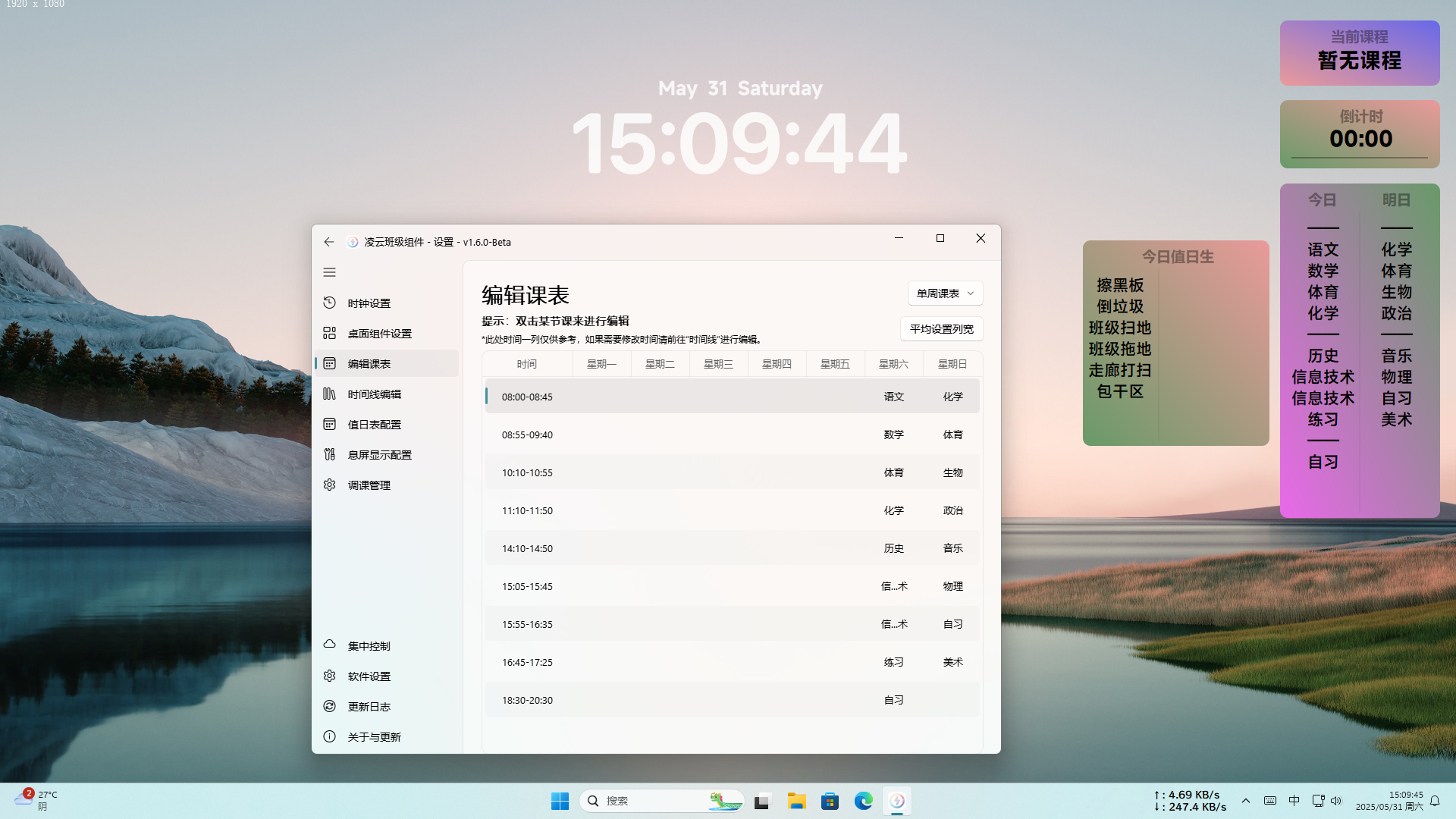Click the 星期一 column header
1456x819 pixels.
(601, 364)
